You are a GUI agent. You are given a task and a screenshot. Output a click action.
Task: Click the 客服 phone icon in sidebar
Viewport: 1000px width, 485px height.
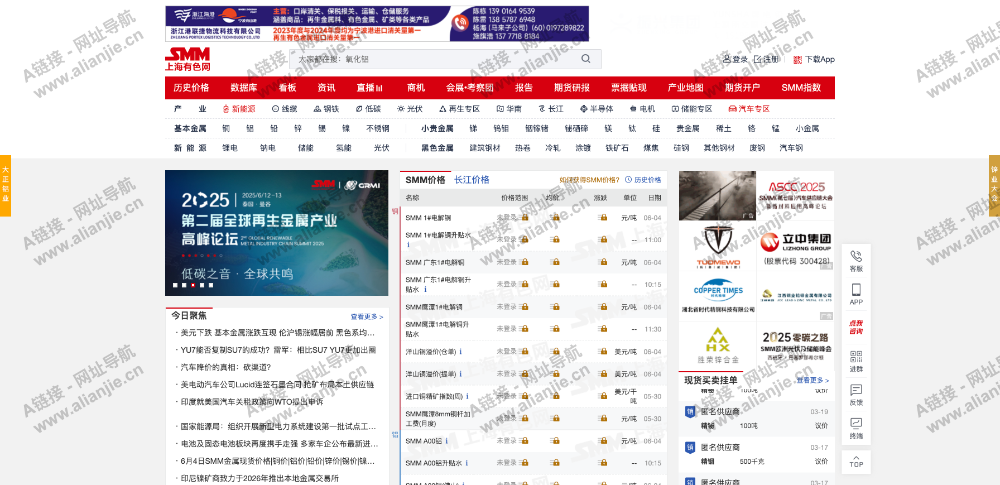point(856,257)
